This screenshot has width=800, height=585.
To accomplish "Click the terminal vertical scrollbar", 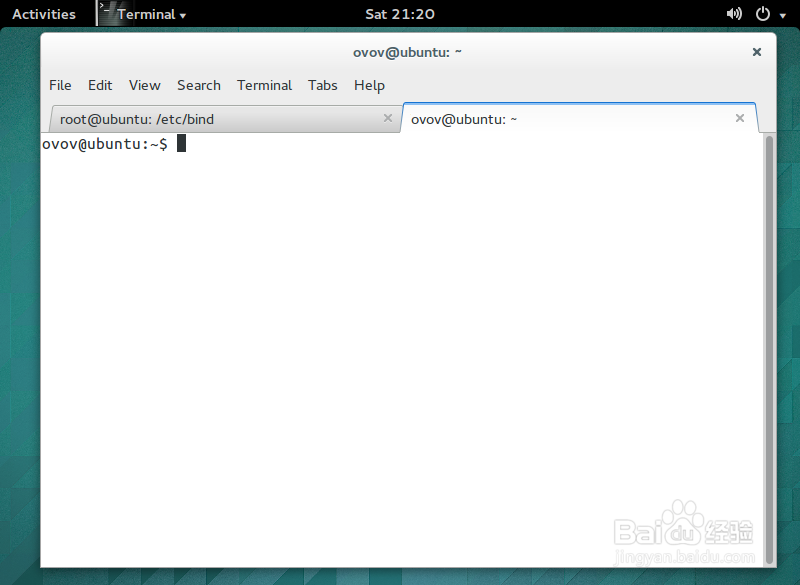I will pyautogui.click(x=770, y=349).
